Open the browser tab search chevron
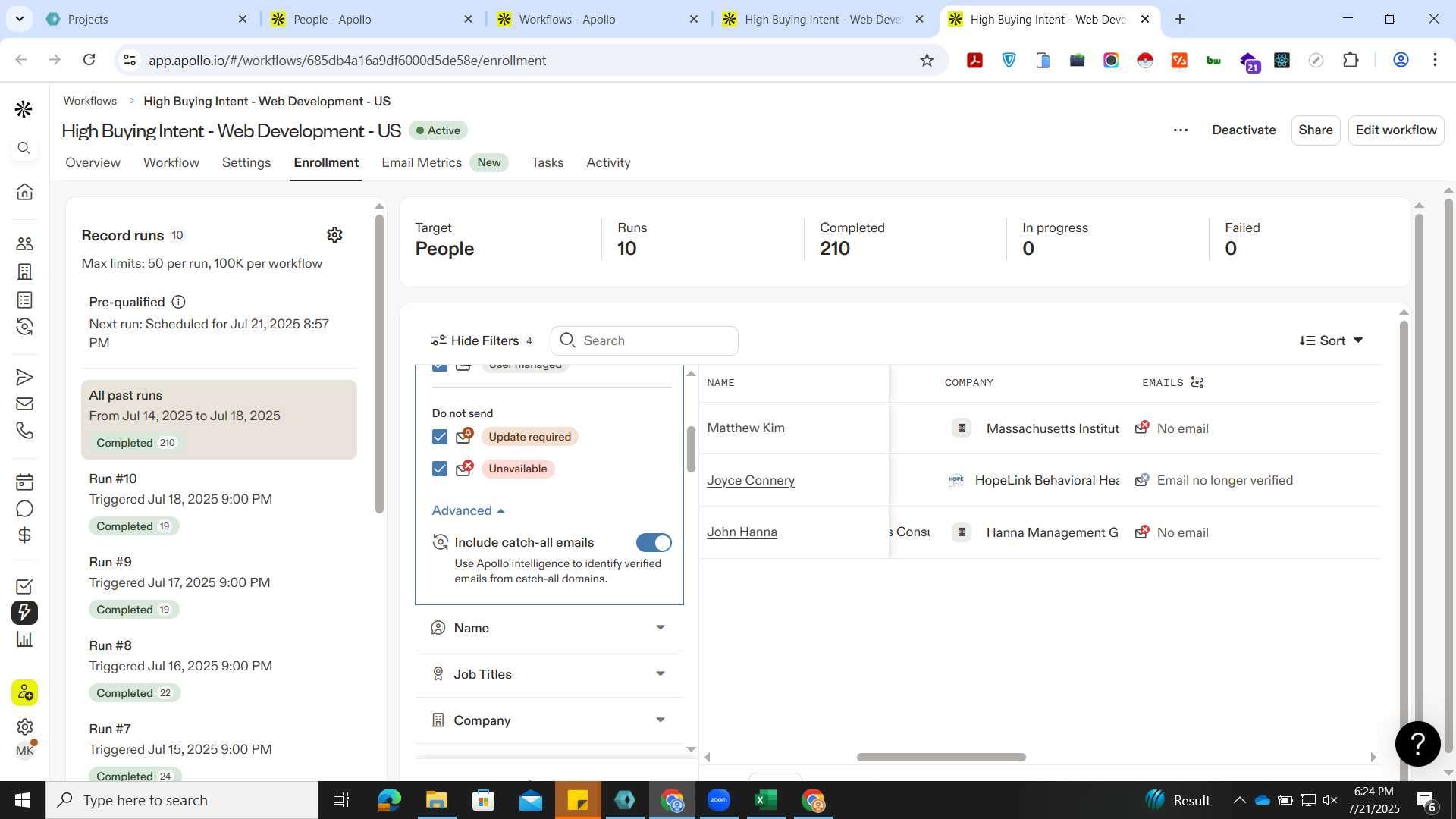This screenshot has width=1456, height=819. tap(19, 18)
